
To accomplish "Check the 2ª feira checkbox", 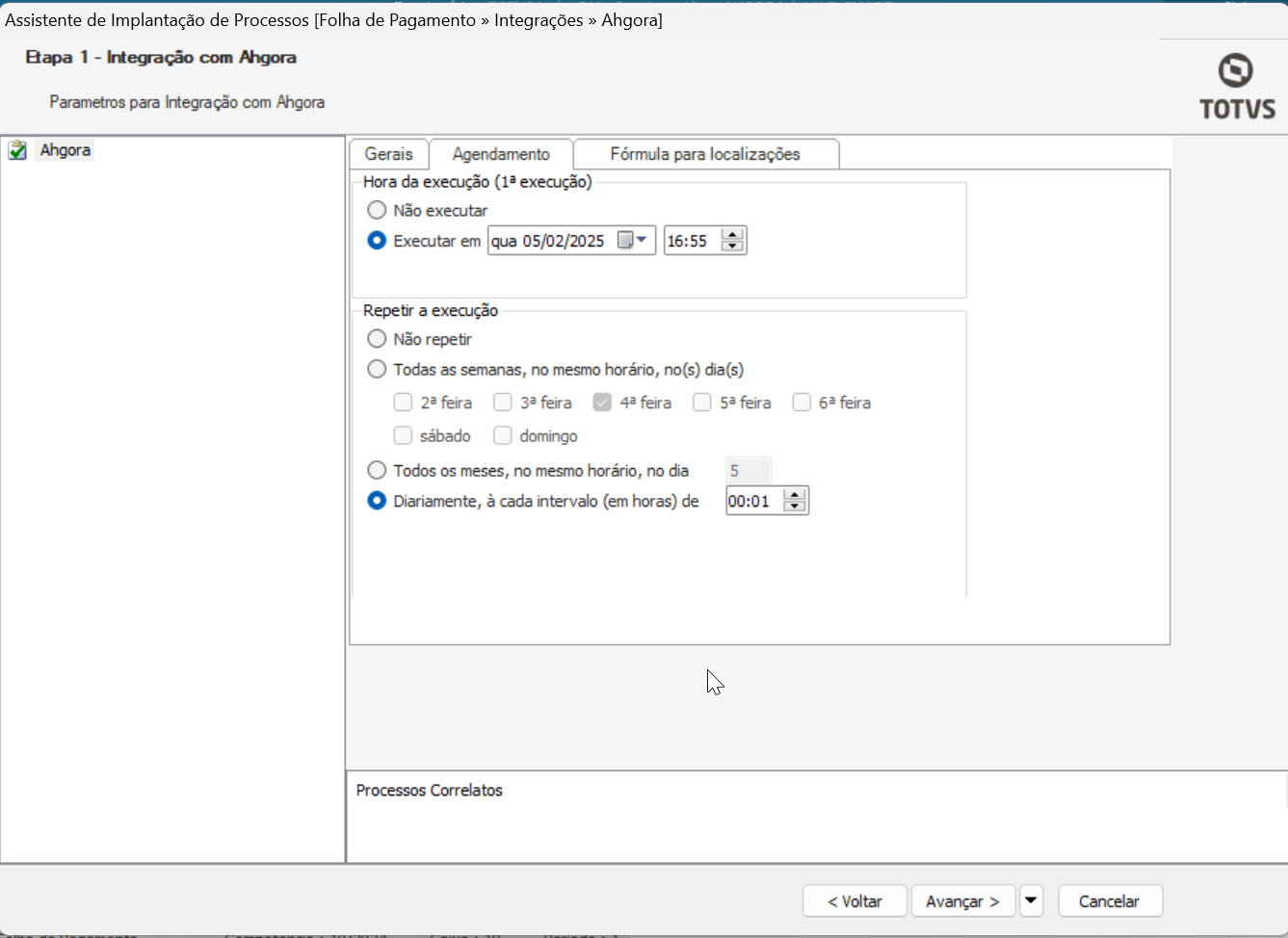I will coord(403,403).
